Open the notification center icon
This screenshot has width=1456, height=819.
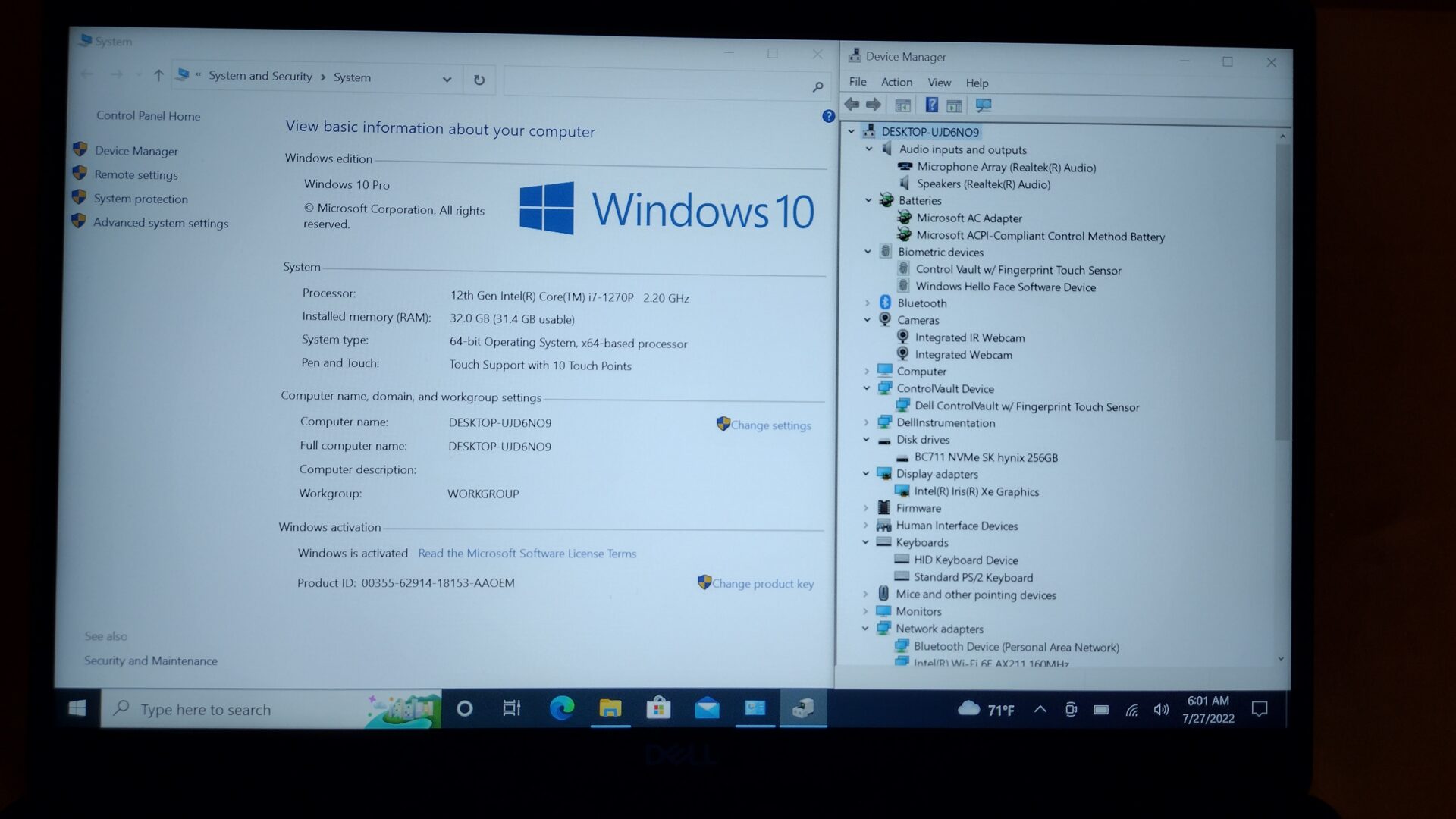[1260, 710]
